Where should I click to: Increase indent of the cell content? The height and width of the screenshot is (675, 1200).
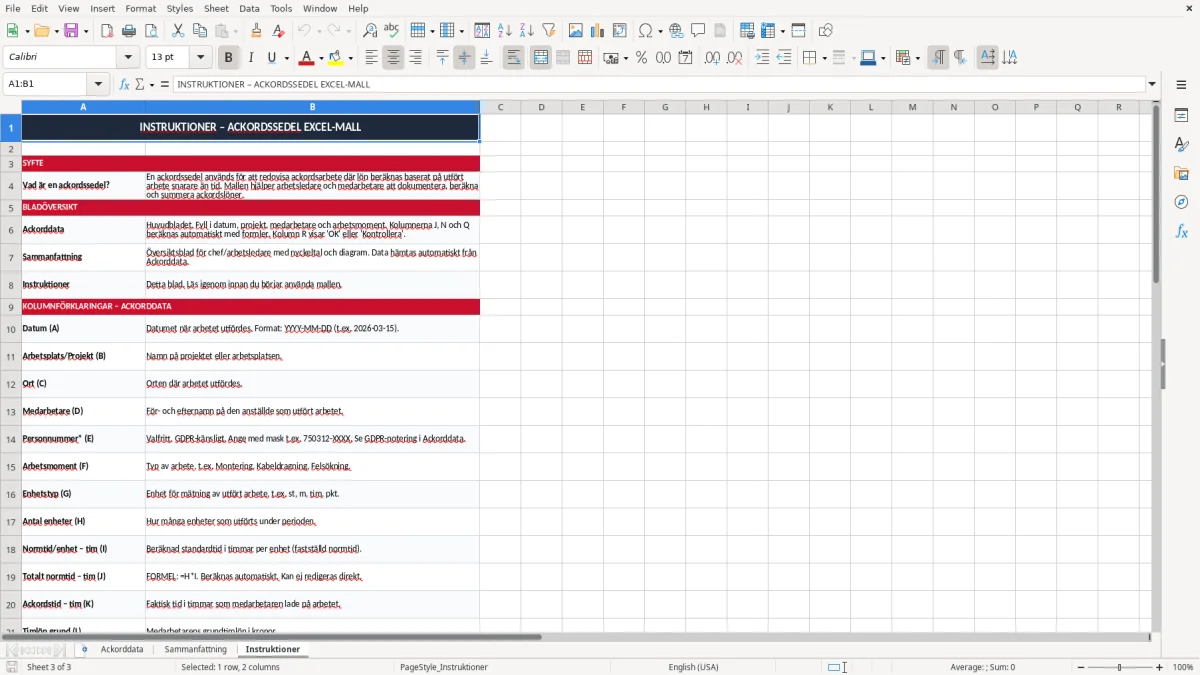[x=762, y=58]
